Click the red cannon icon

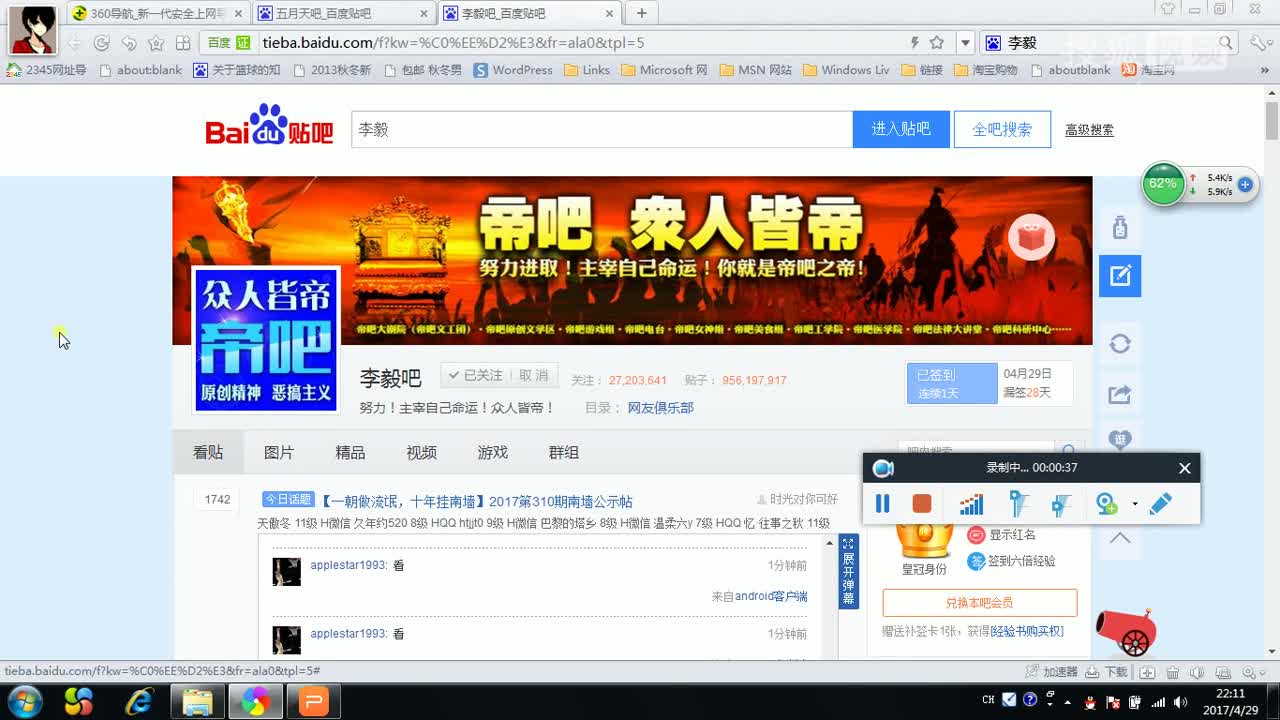(x=1127, y=632)
